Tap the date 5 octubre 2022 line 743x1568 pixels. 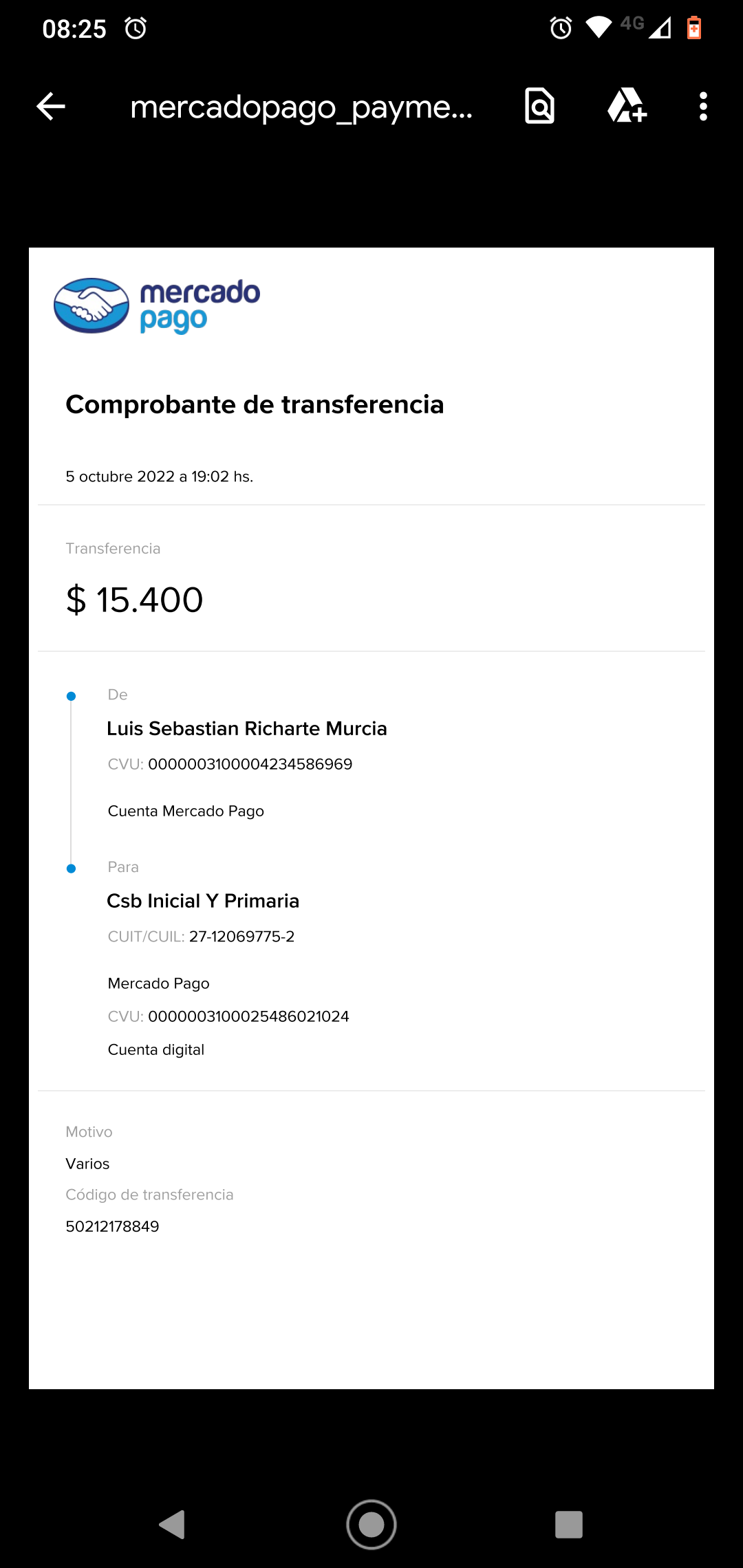(159, 477)
